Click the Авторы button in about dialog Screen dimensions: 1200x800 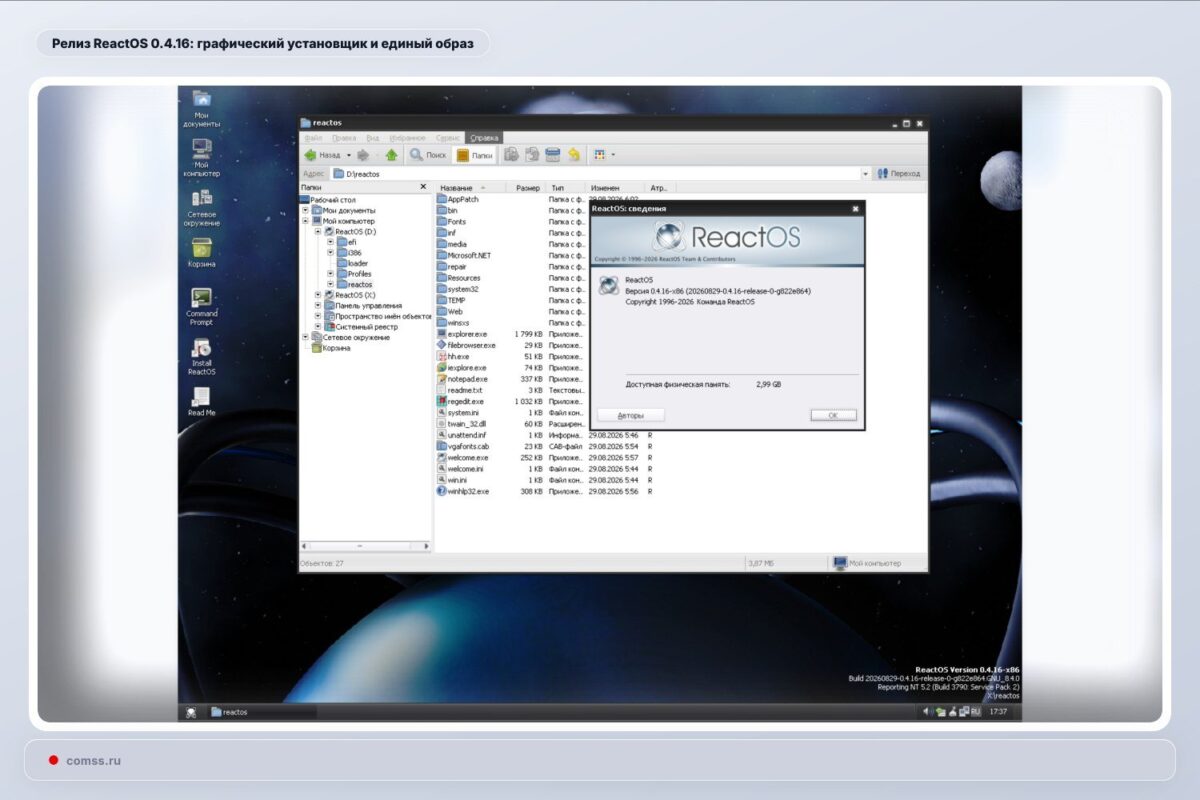click(631, 415)
